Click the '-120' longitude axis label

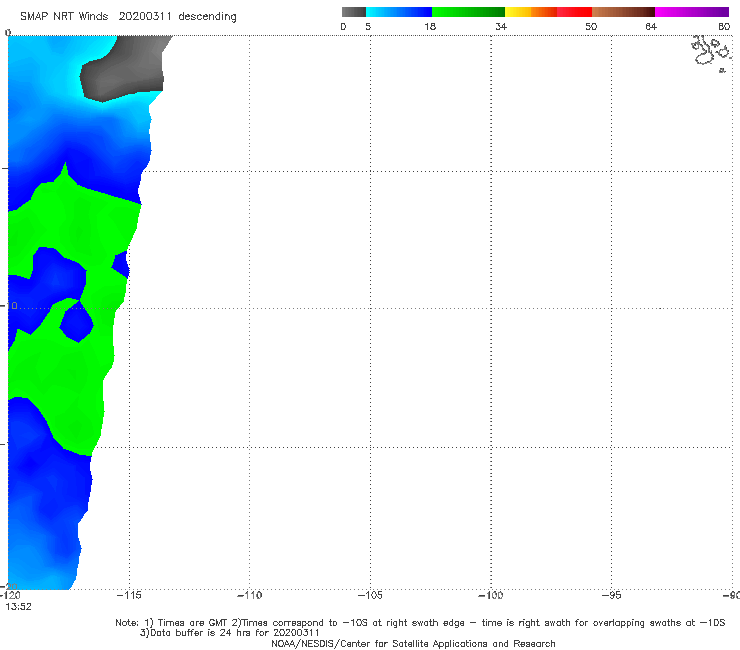click(10, 595)
